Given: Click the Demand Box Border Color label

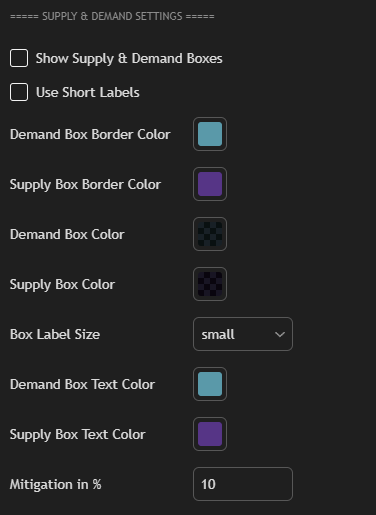Looking at the screenshot, I should coord(90,134).
